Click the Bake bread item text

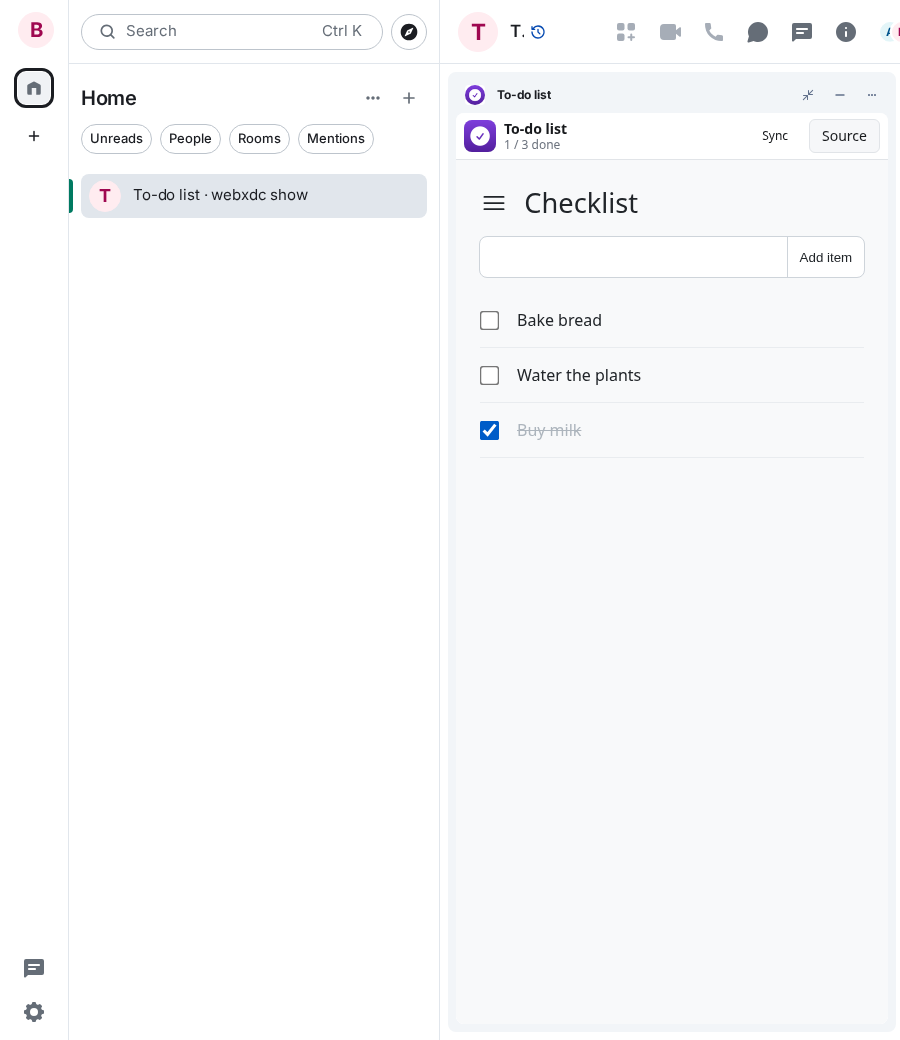tap(559, 320)
